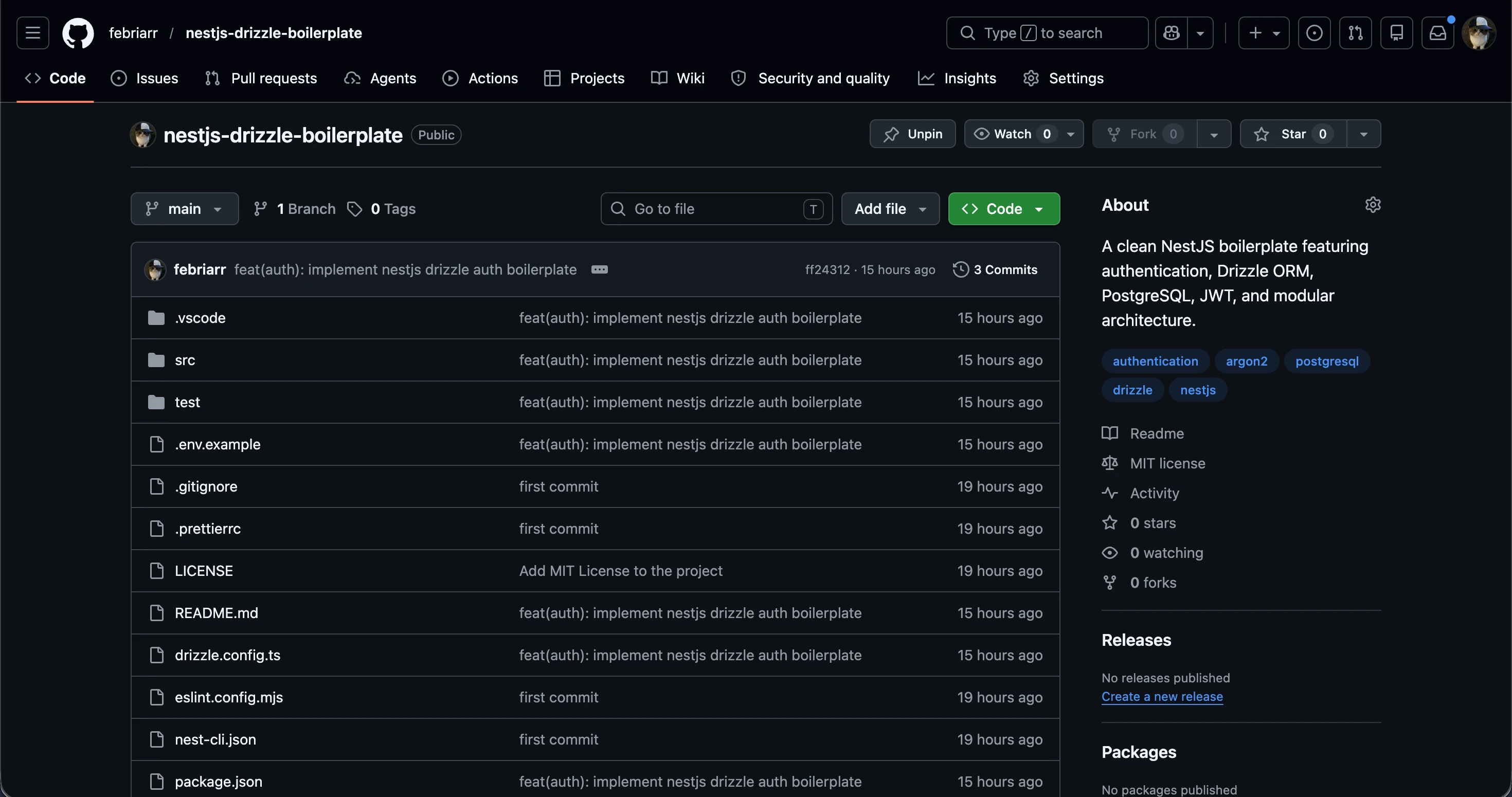Click the package.json file icon
The width and height of the screenshot is (1512, 797).
click(157, 781)
